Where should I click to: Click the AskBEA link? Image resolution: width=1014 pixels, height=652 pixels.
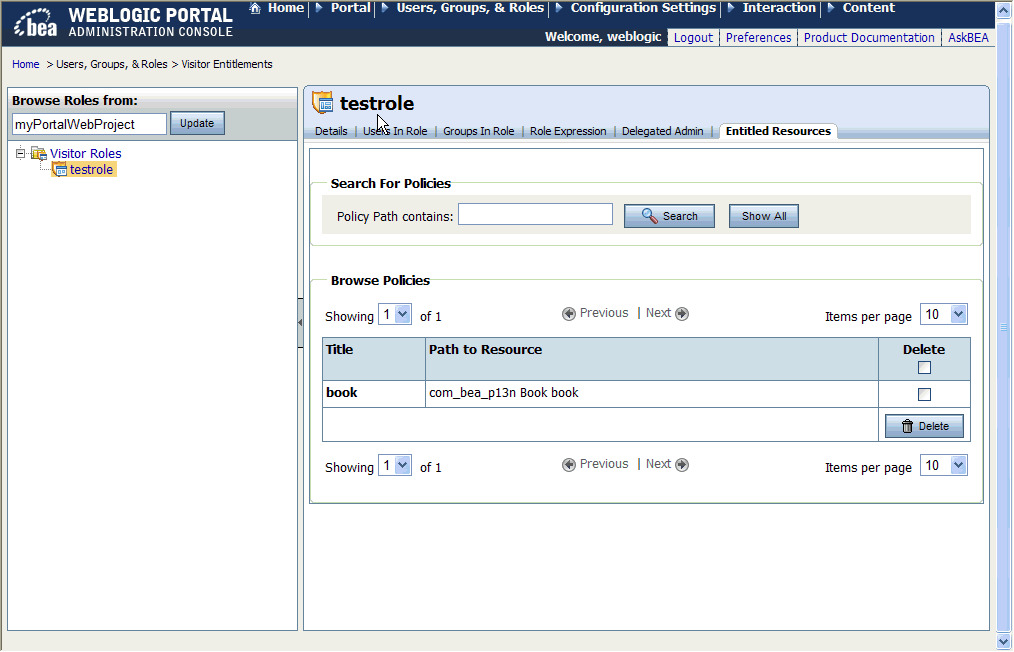(x=968, y=38)
